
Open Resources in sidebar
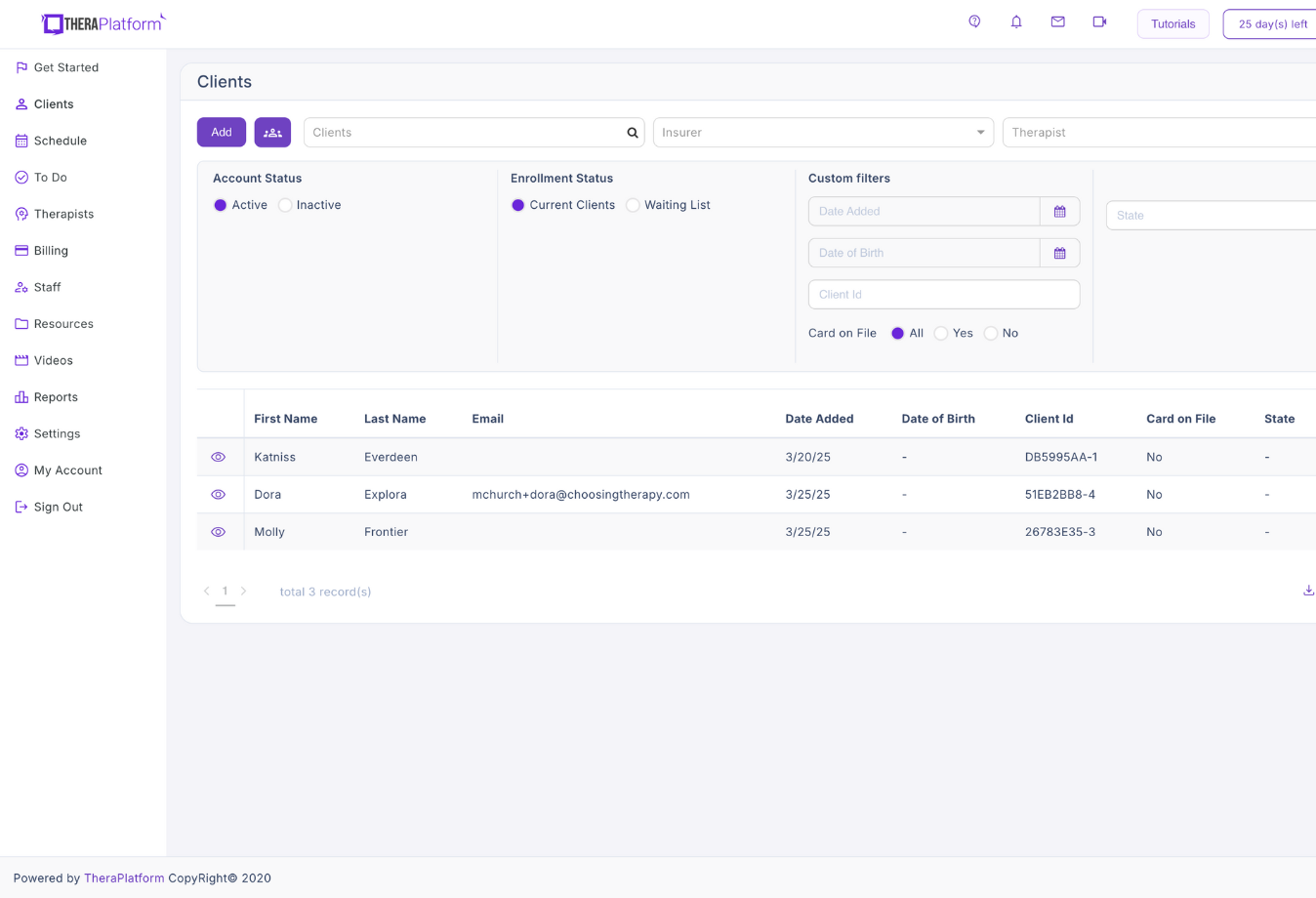(55, 324)
